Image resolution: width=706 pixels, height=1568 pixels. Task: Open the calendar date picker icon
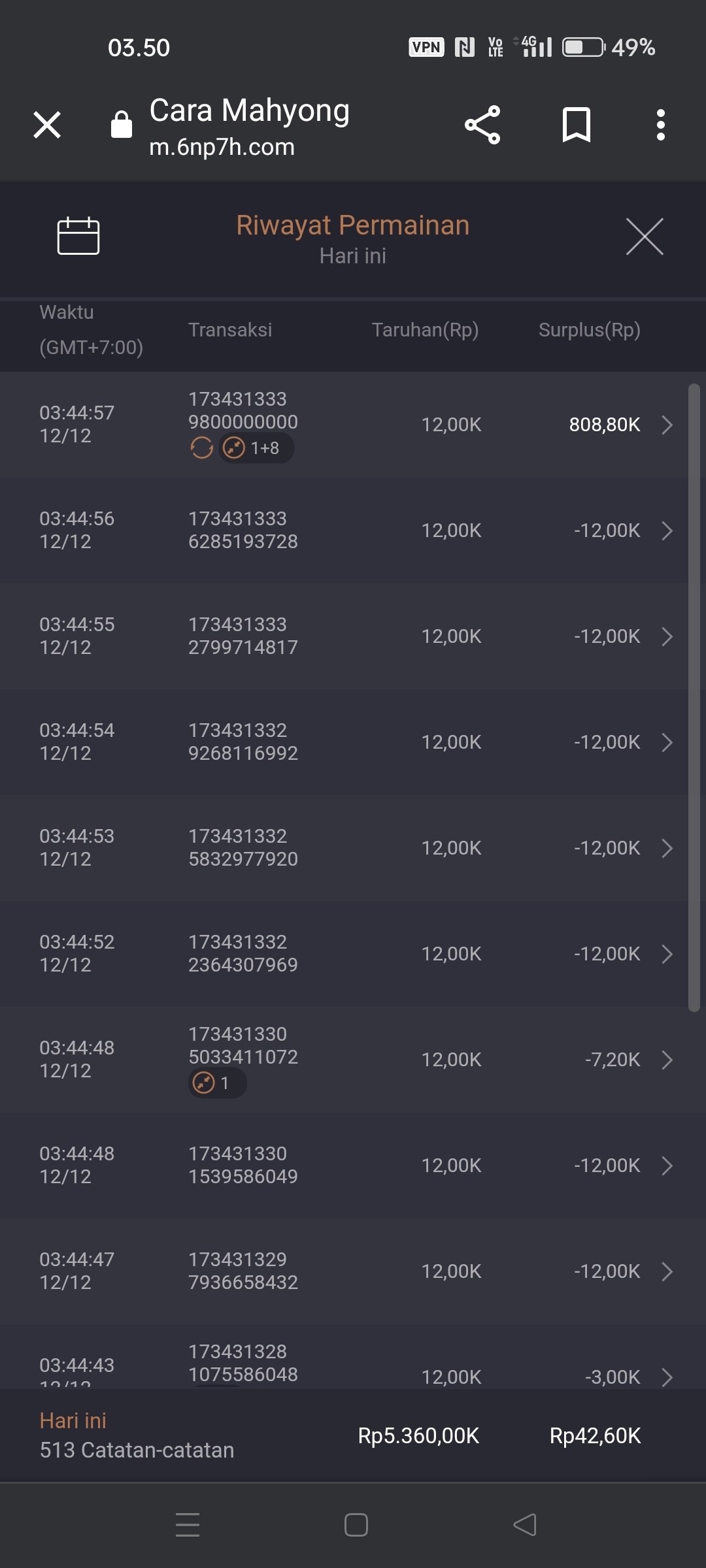coord(78,235)
